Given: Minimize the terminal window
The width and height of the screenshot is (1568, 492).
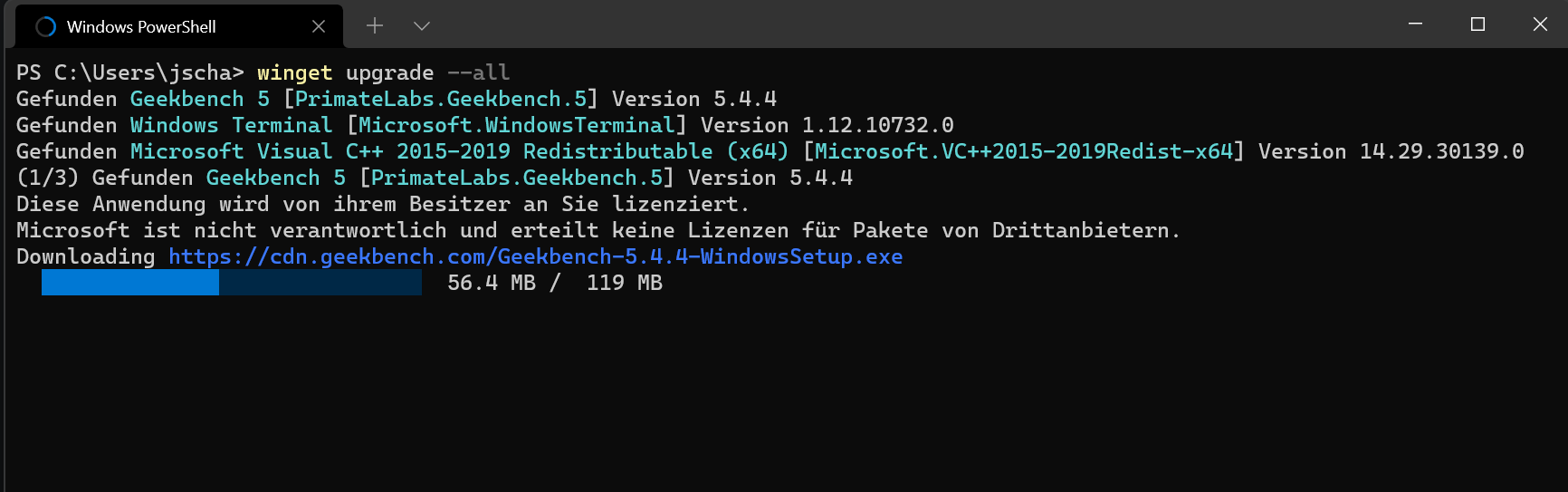Looking at the screenshot, I should [1416, 24].
